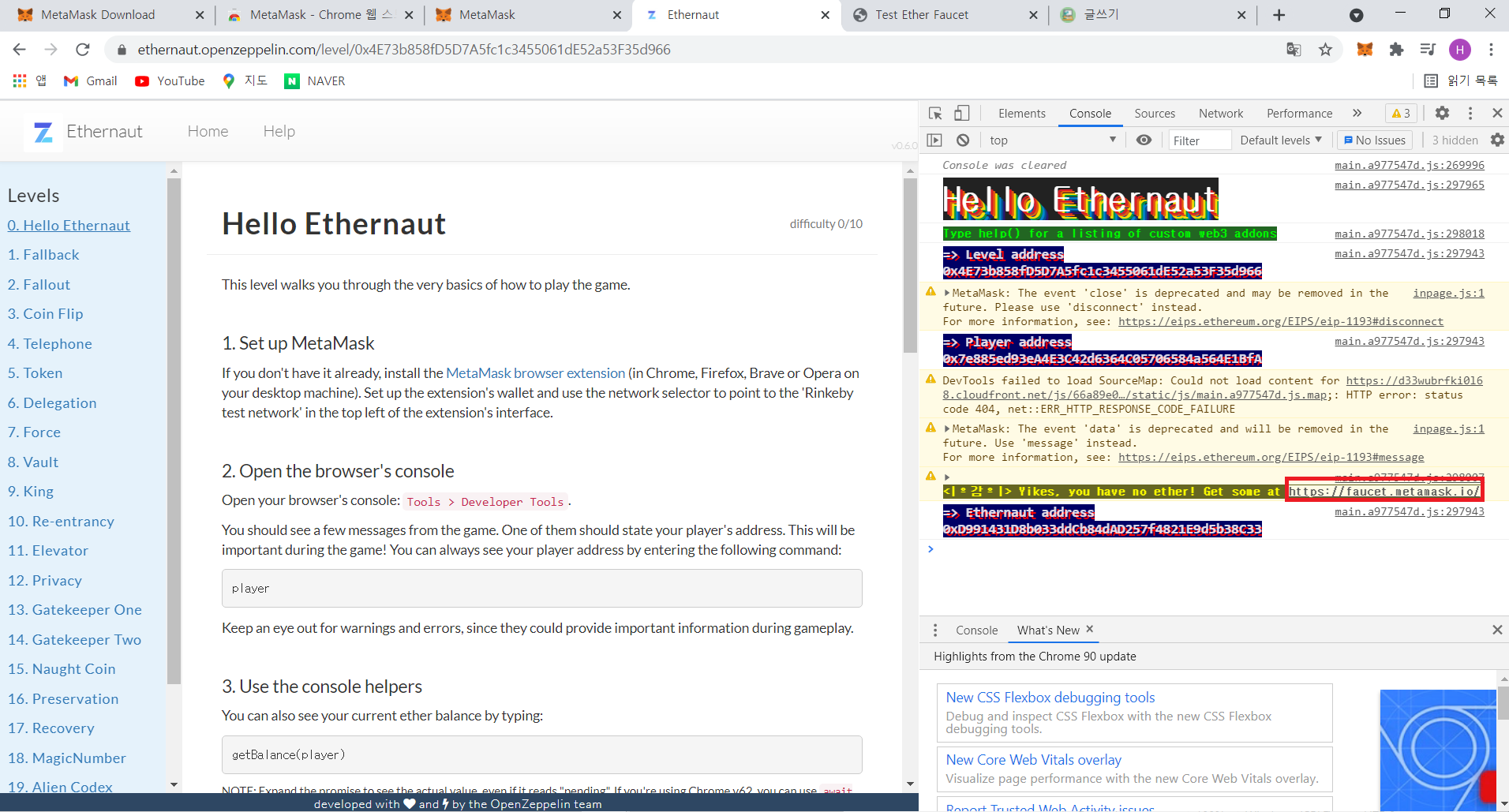Open a new browser tab
This screenshot has height=812, width=1509.
(1279, 15)
